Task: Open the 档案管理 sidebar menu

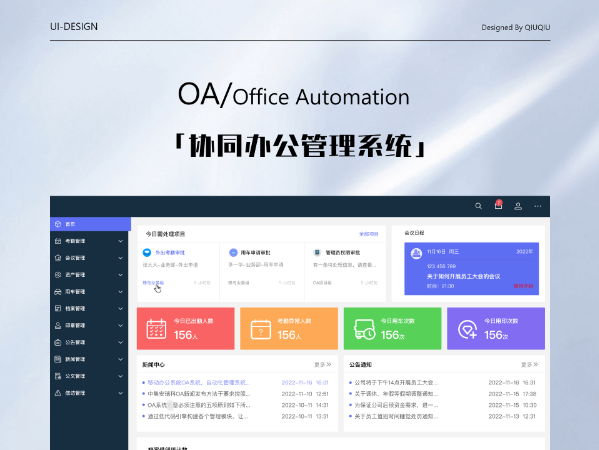Action: click(x=89, y=309)
